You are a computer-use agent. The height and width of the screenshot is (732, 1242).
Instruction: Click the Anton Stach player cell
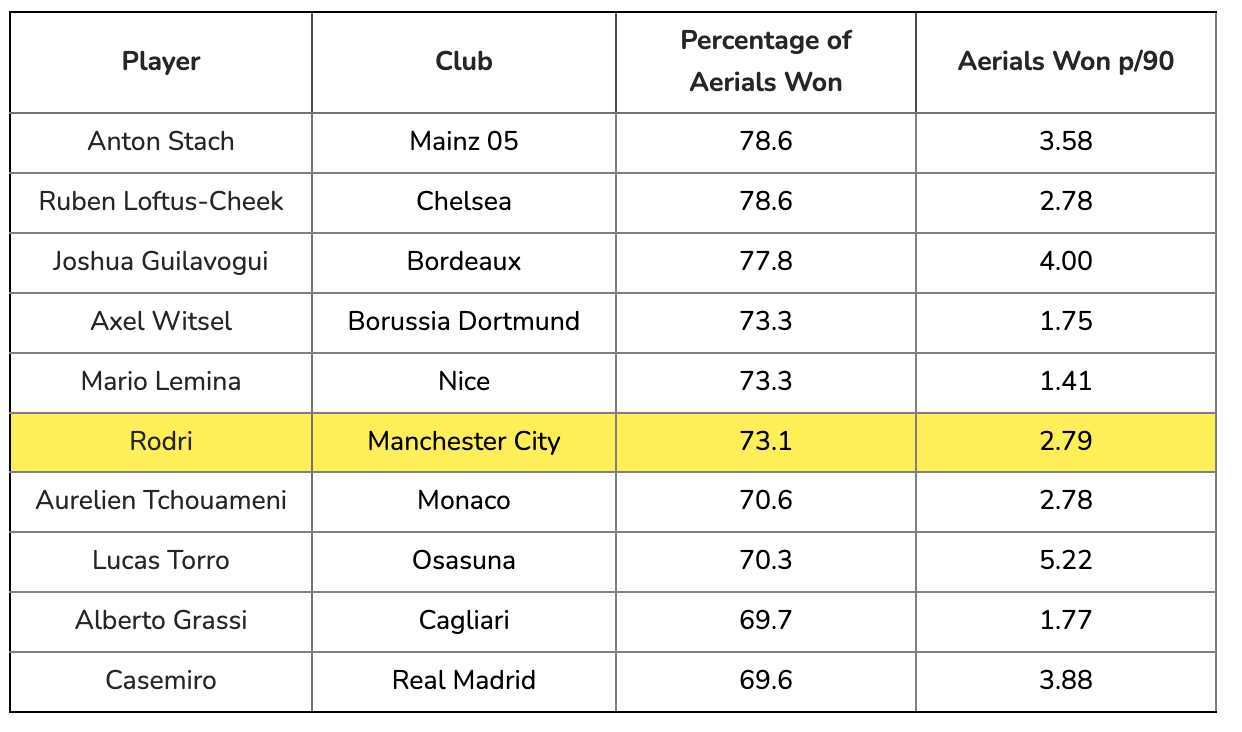[161, 142]
